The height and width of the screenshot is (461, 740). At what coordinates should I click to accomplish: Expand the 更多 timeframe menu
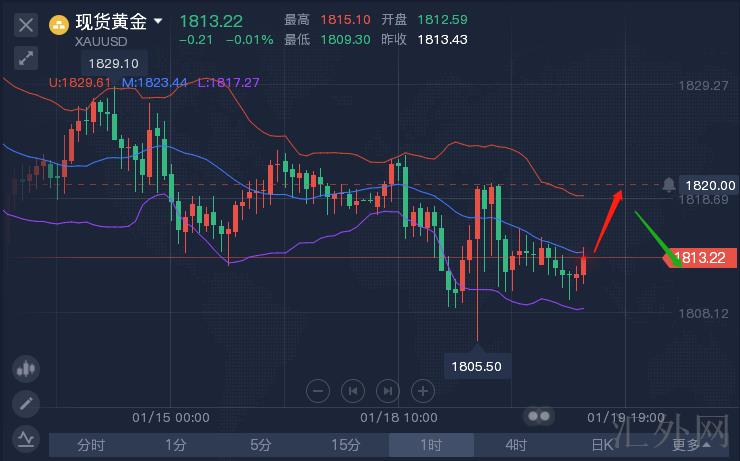[692, 445]
